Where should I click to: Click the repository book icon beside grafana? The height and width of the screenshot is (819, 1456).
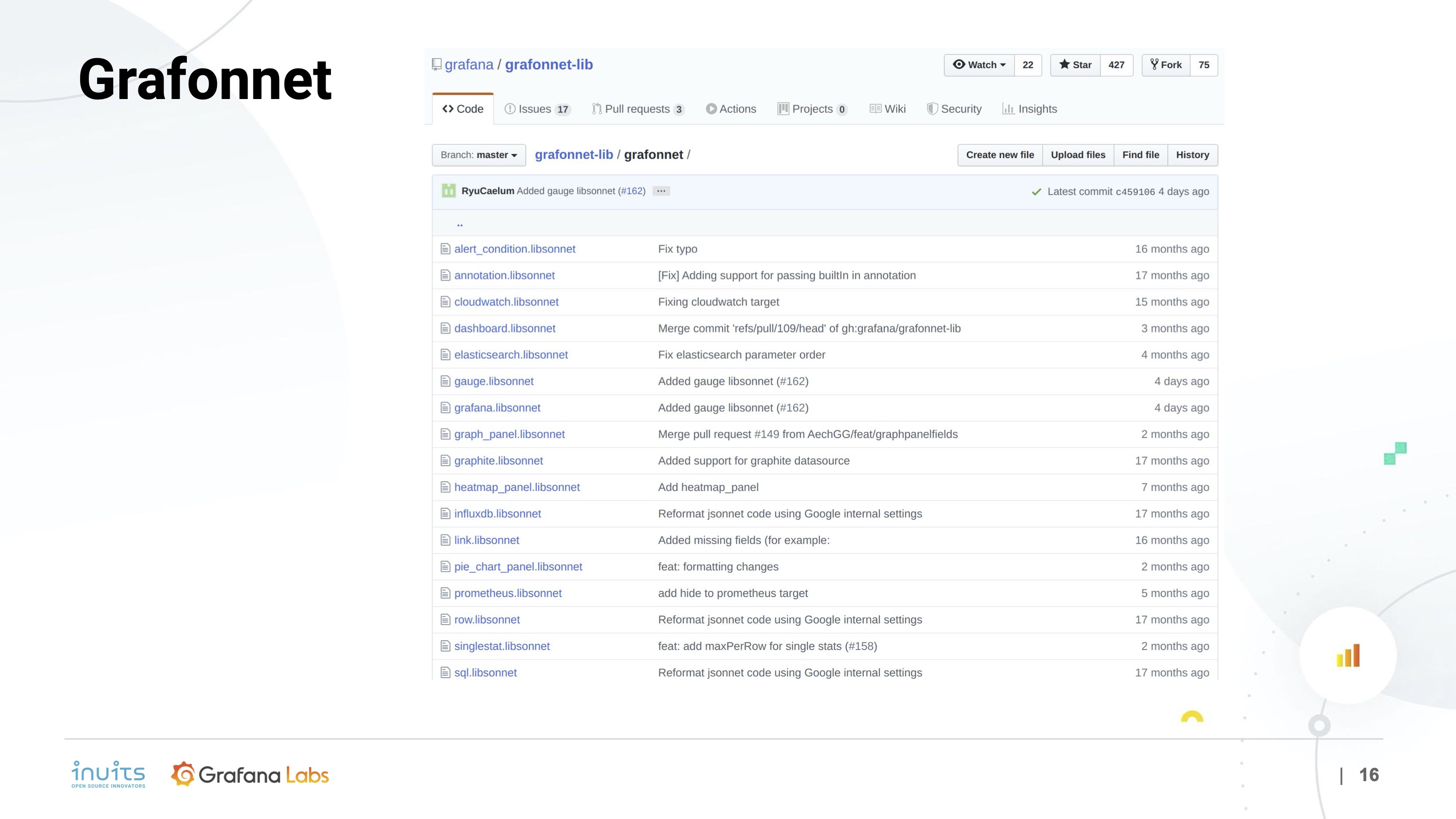(436, 65)
